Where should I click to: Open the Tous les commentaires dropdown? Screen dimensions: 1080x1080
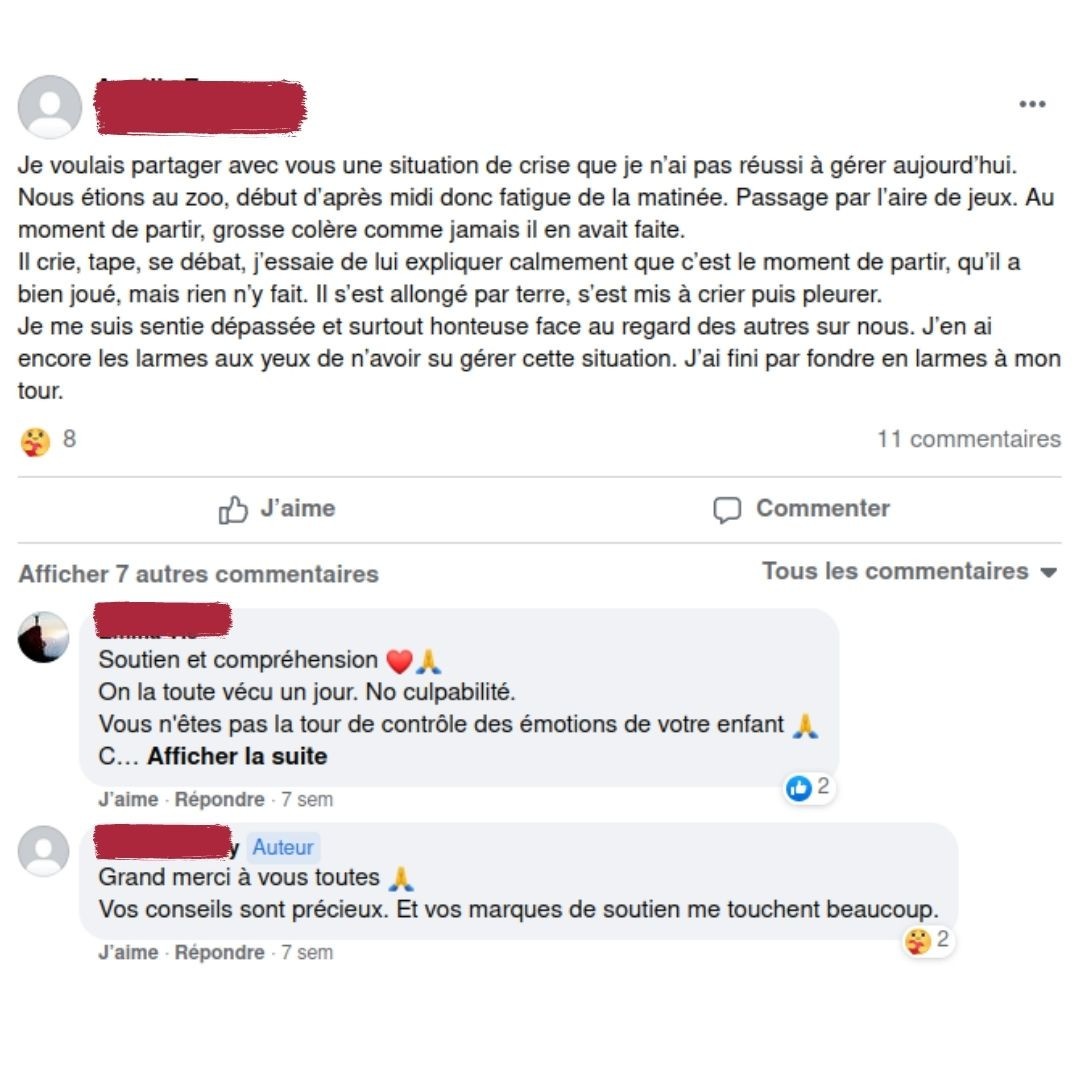[x=909, y=571]
